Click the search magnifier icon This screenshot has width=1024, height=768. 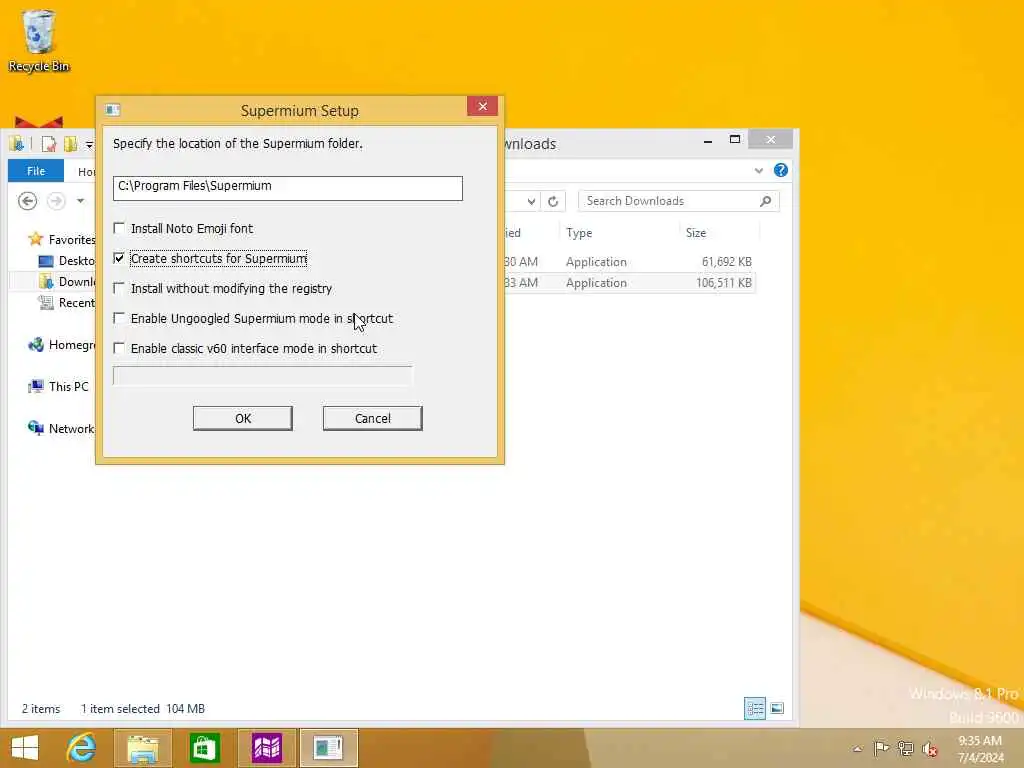coord(765,201)
